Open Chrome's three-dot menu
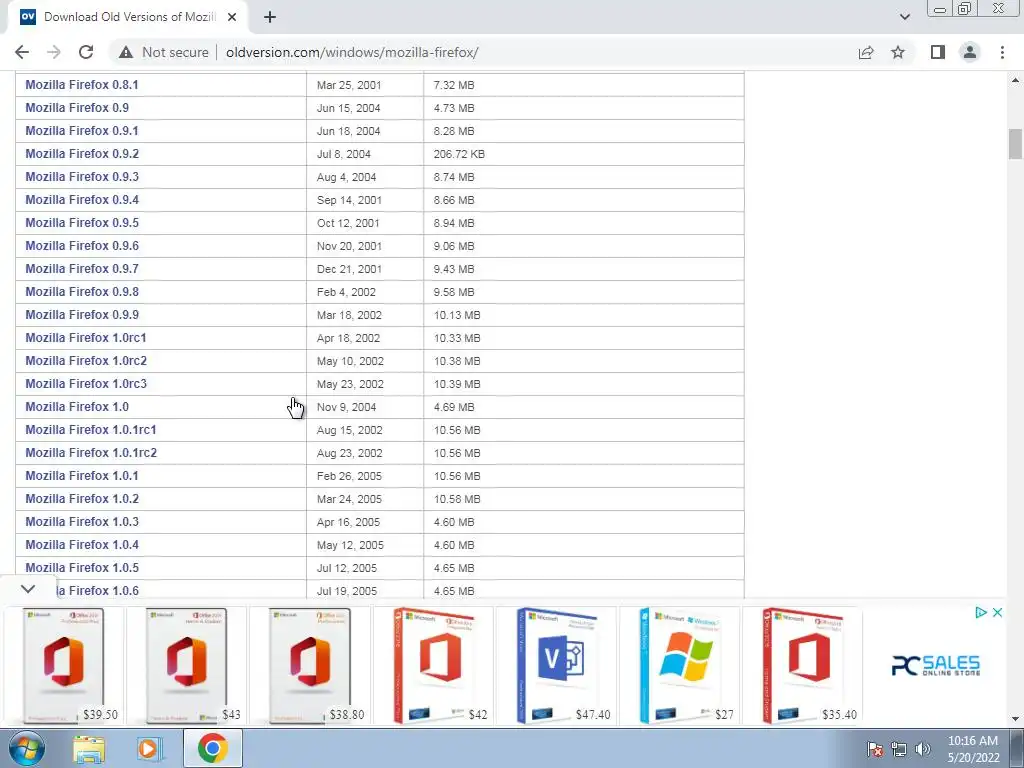 tap(1002, 52)
